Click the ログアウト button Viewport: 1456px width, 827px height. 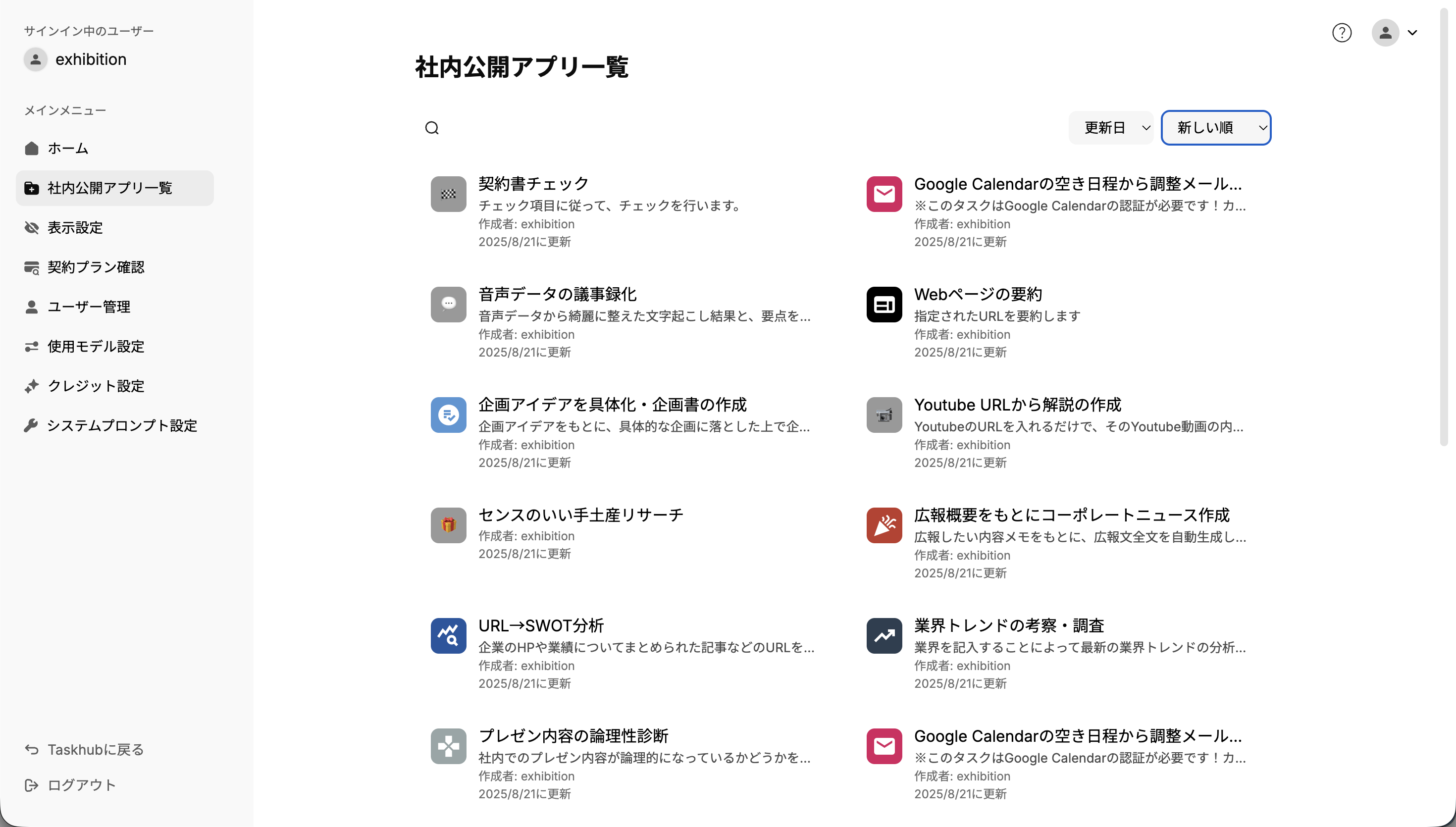[x=81, y=785]
